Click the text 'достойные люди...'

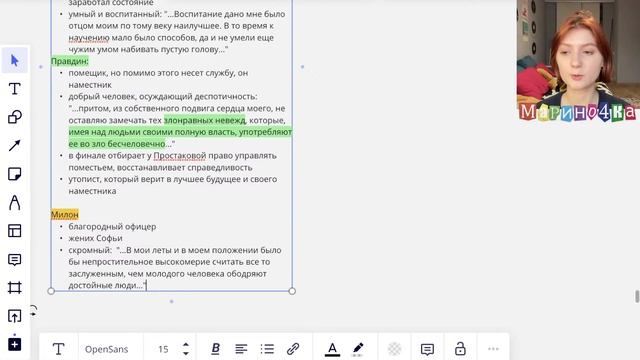pos(107,285)
